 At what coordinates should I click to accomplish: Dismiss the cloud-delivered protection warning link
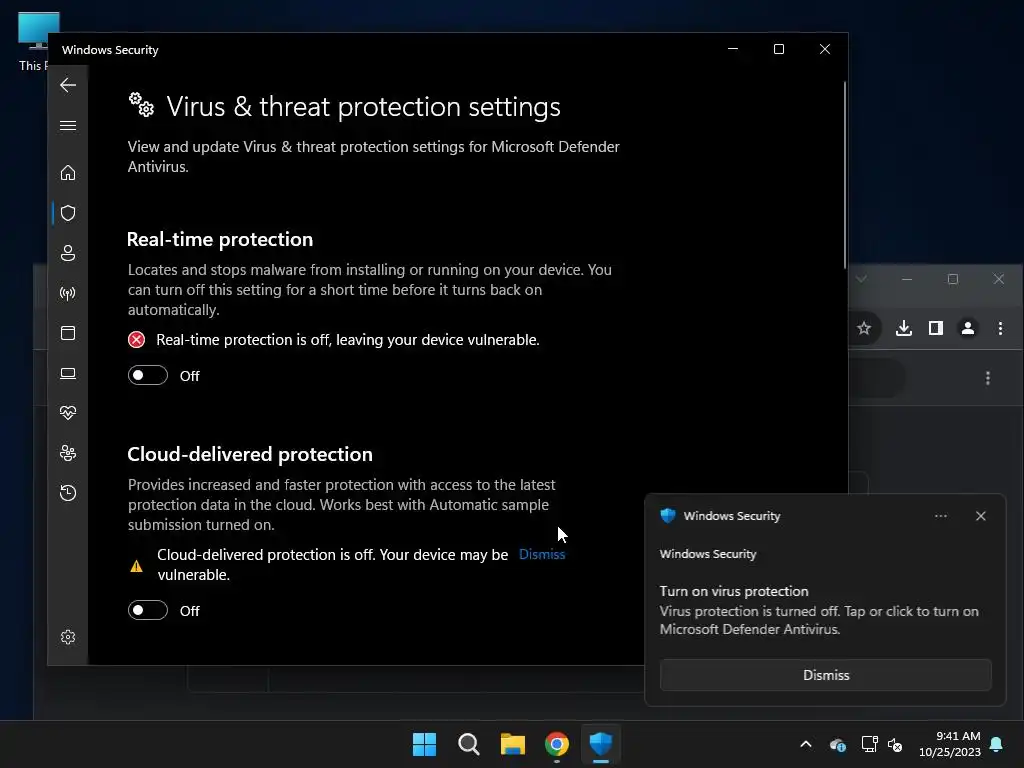[x=542, y=554]
